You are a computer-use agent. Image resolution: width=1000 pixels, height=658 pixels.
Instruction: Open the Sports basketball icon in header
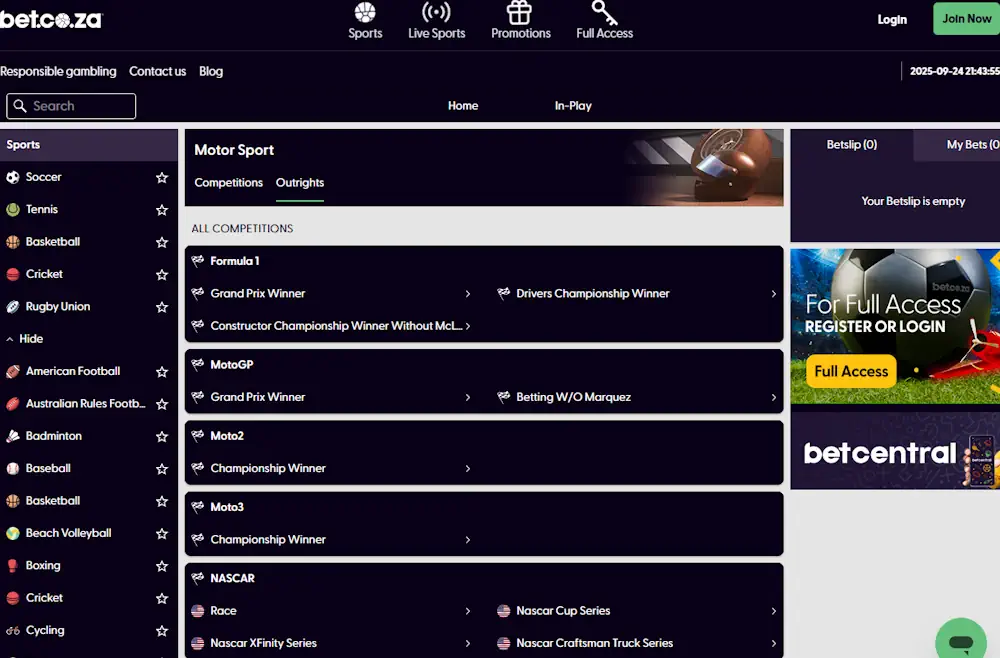coord(365,13)
